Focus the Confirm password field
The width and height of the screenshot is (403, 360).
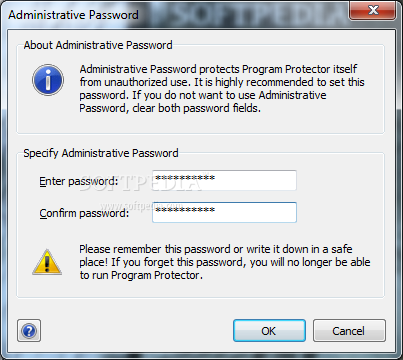pos(224,212)
